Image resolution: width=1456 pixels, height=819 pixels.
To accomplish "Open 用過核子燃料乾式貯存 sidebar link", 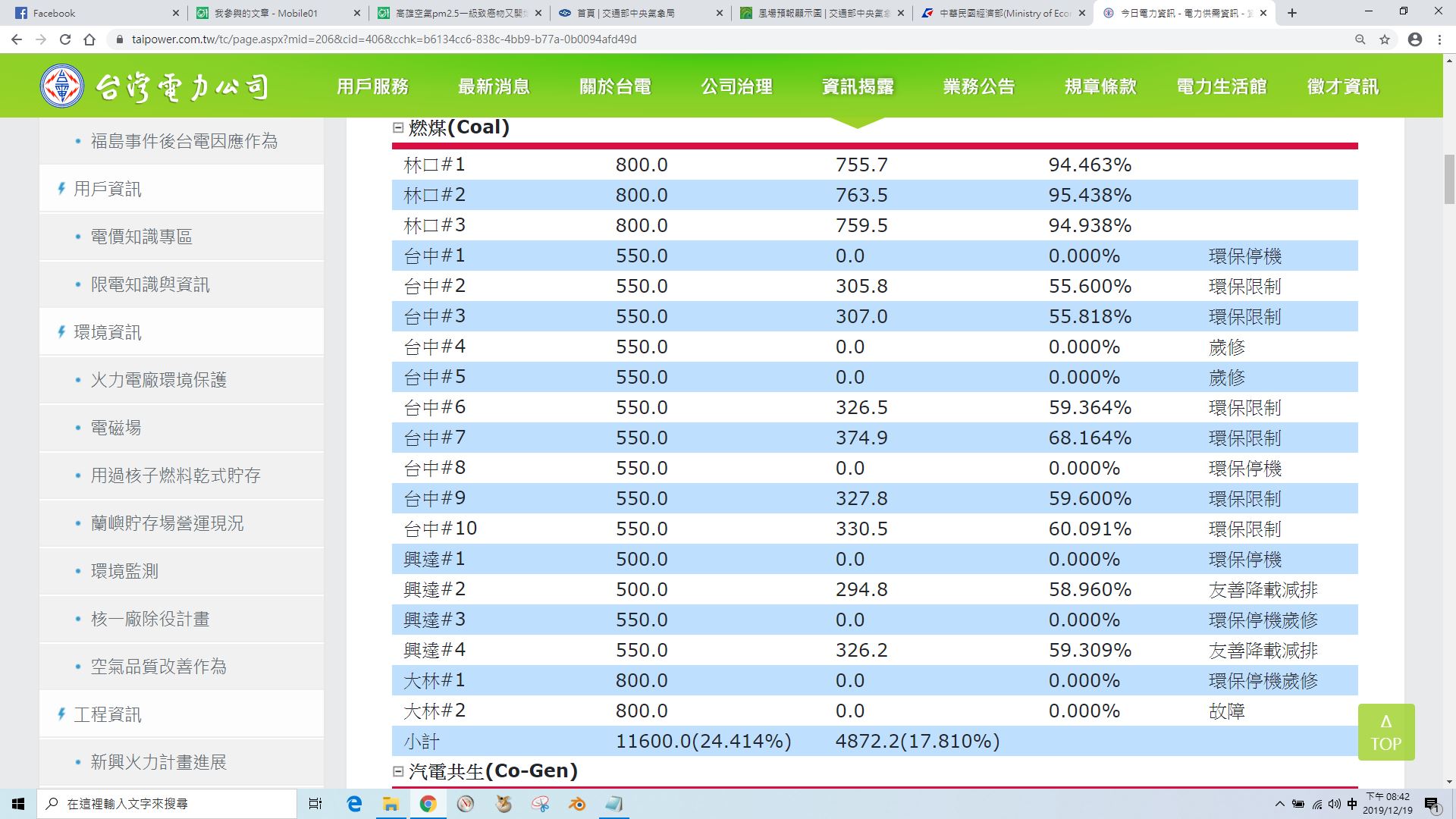I will coord(175,475).
